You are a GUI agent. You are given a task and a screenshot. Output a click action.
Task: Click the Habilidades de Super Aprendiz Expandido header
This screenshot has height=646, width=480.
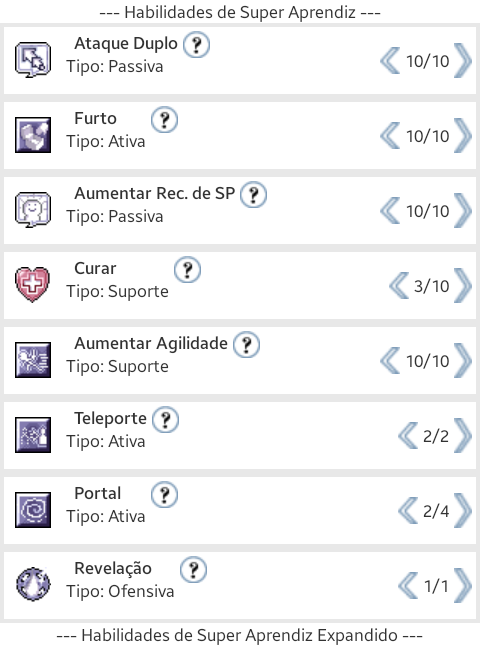pos(239,635)
